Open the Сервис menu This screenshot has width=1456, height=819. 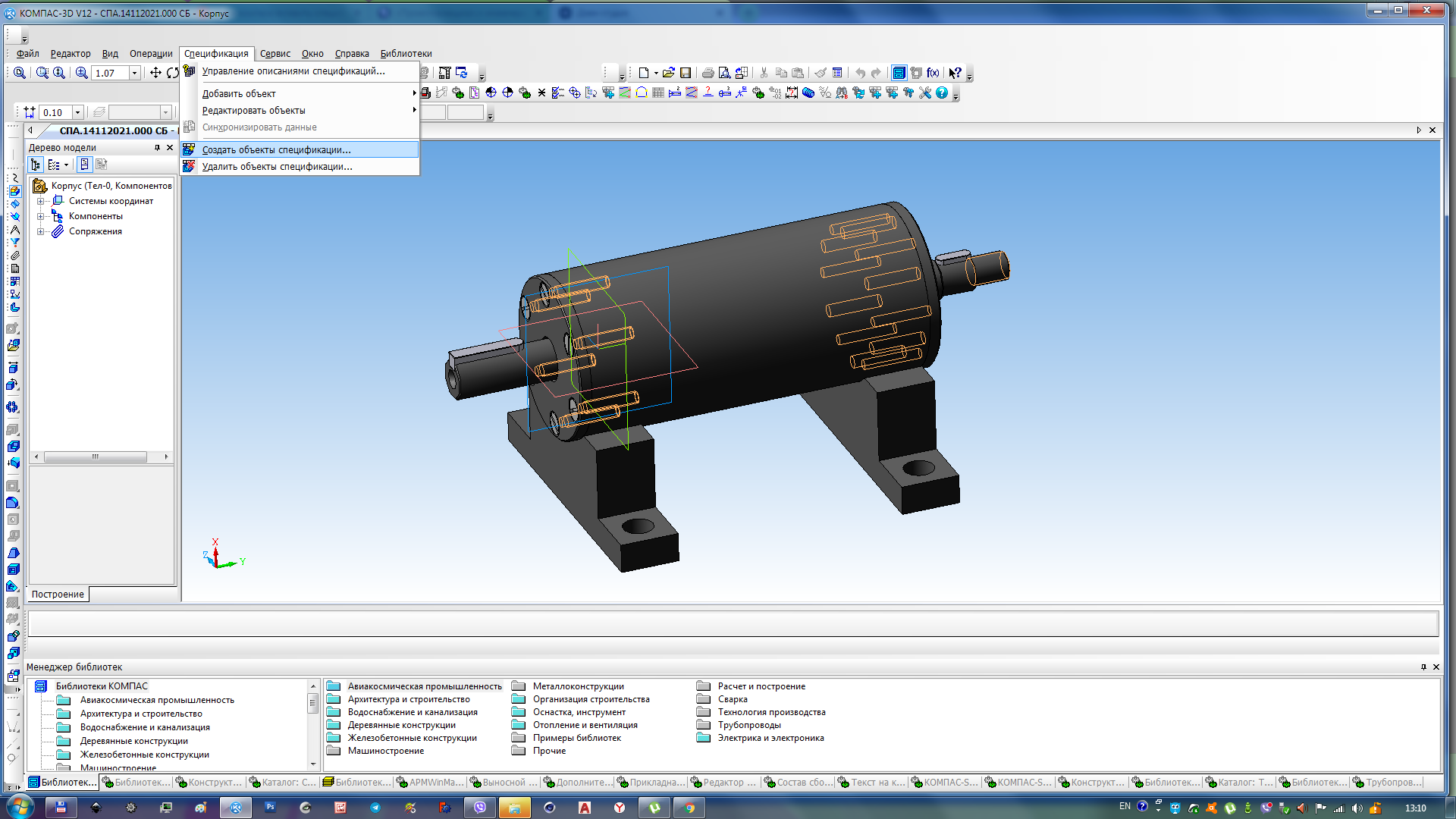[275, 54]
